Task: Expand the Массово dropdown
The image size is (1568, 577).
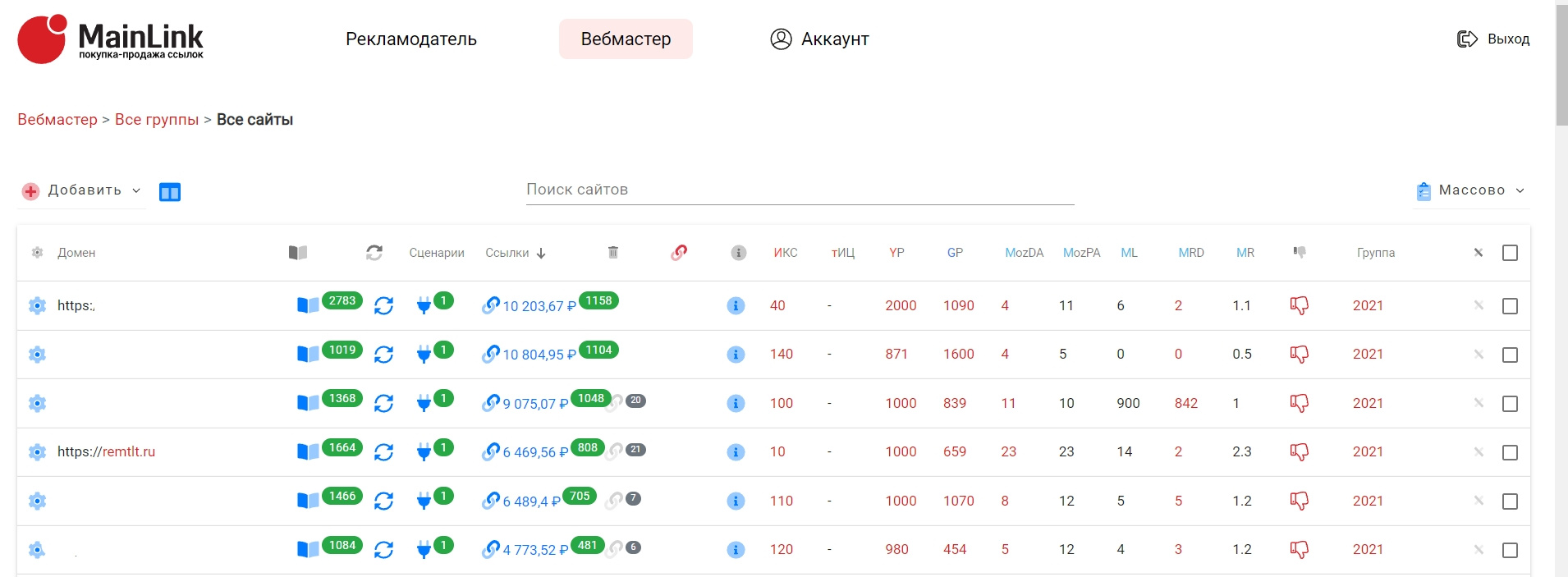Action: tap(1470, 190)
